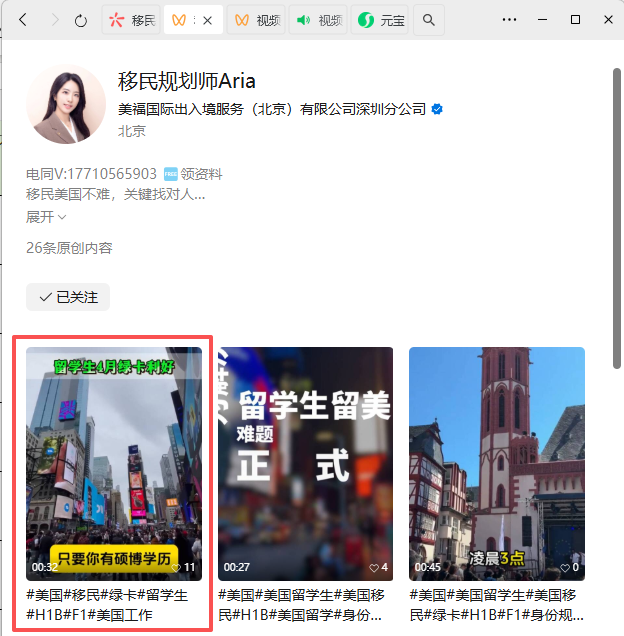624x636 pixels.
Task: Click 26条原创内容 count text
Action: coord(69,248)
